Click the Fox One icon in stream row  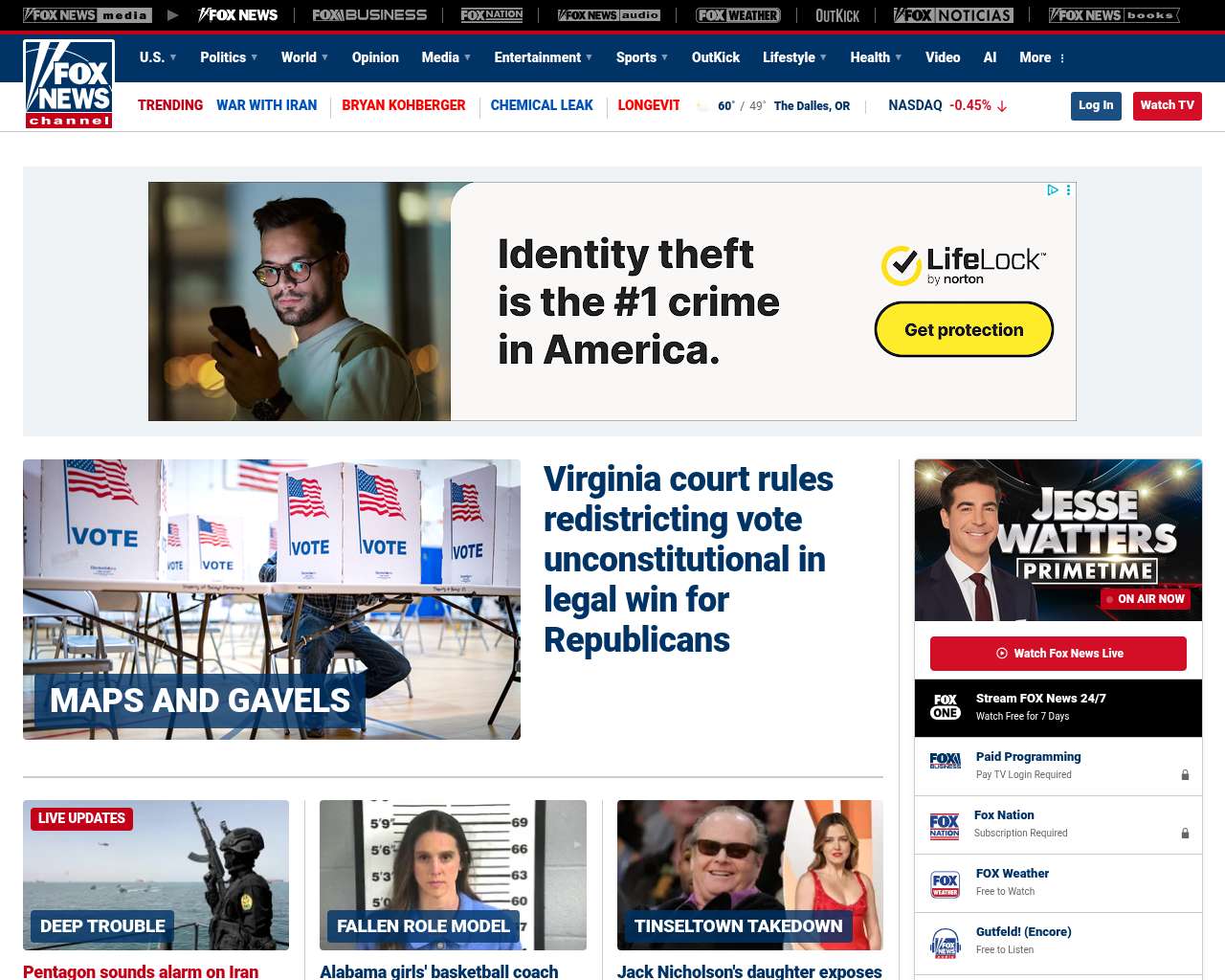pos(946,707)
